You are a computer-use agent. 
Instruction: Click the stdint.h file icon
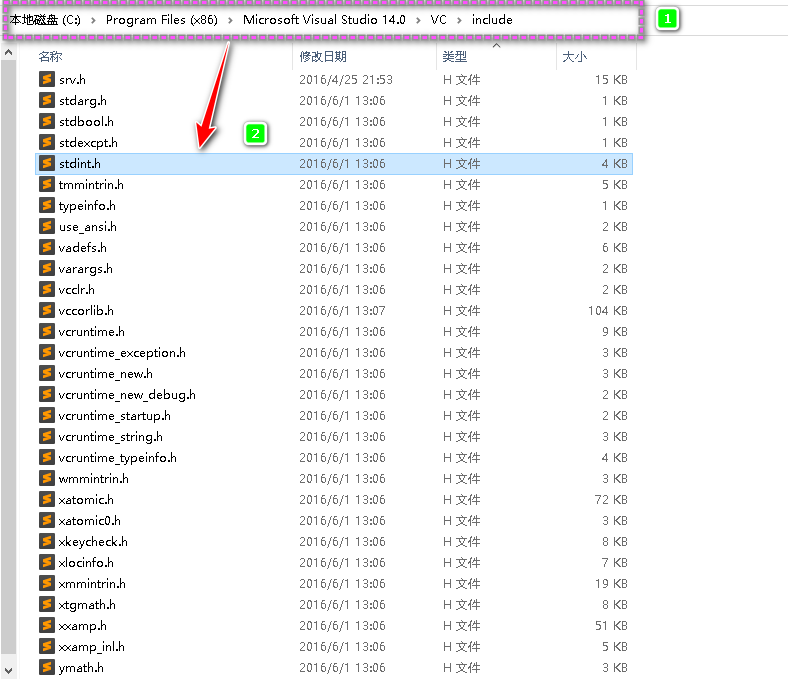(x=47, y=163)
